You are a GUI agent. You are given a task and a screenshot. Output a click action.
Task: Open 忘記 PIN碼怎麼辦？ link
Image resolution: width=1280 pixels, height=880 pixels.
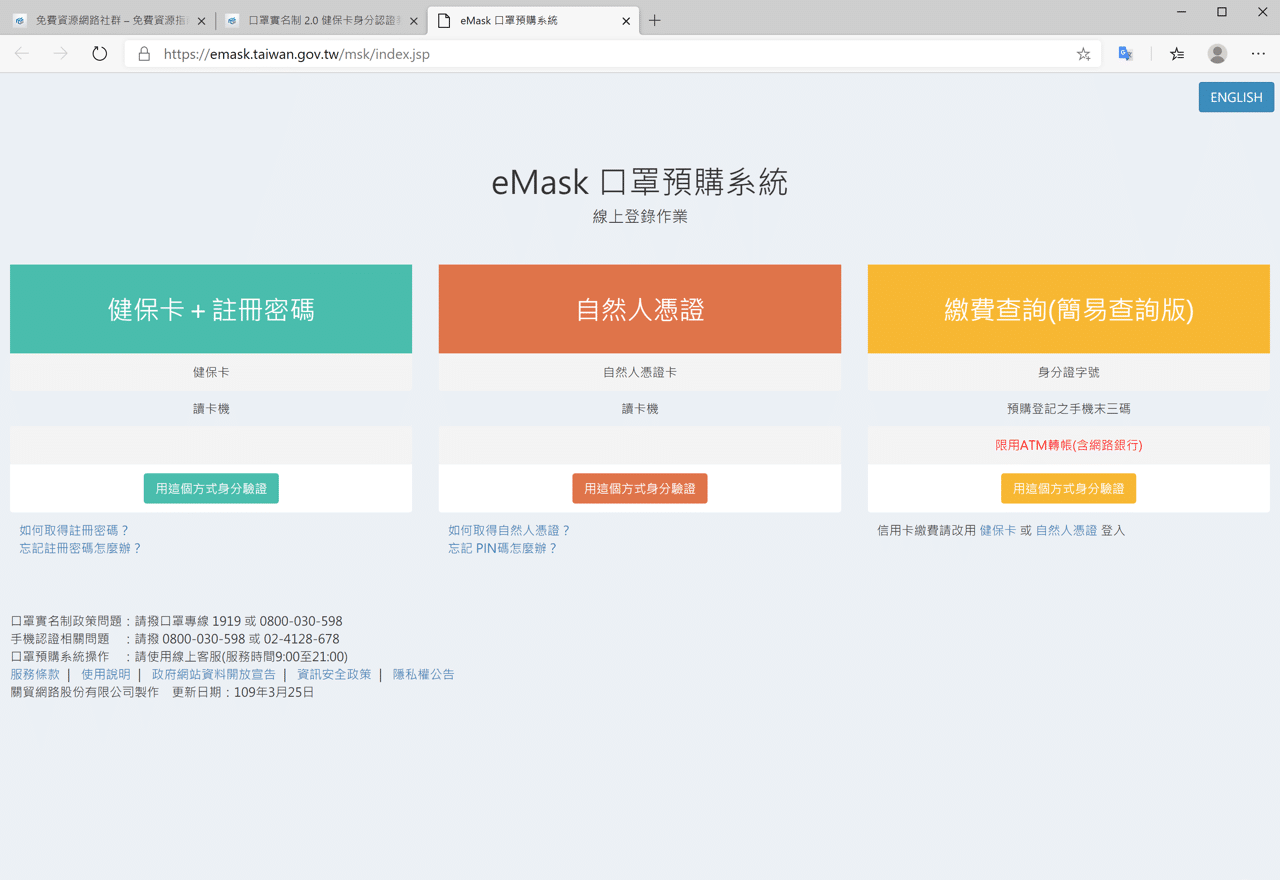(503, 548)
